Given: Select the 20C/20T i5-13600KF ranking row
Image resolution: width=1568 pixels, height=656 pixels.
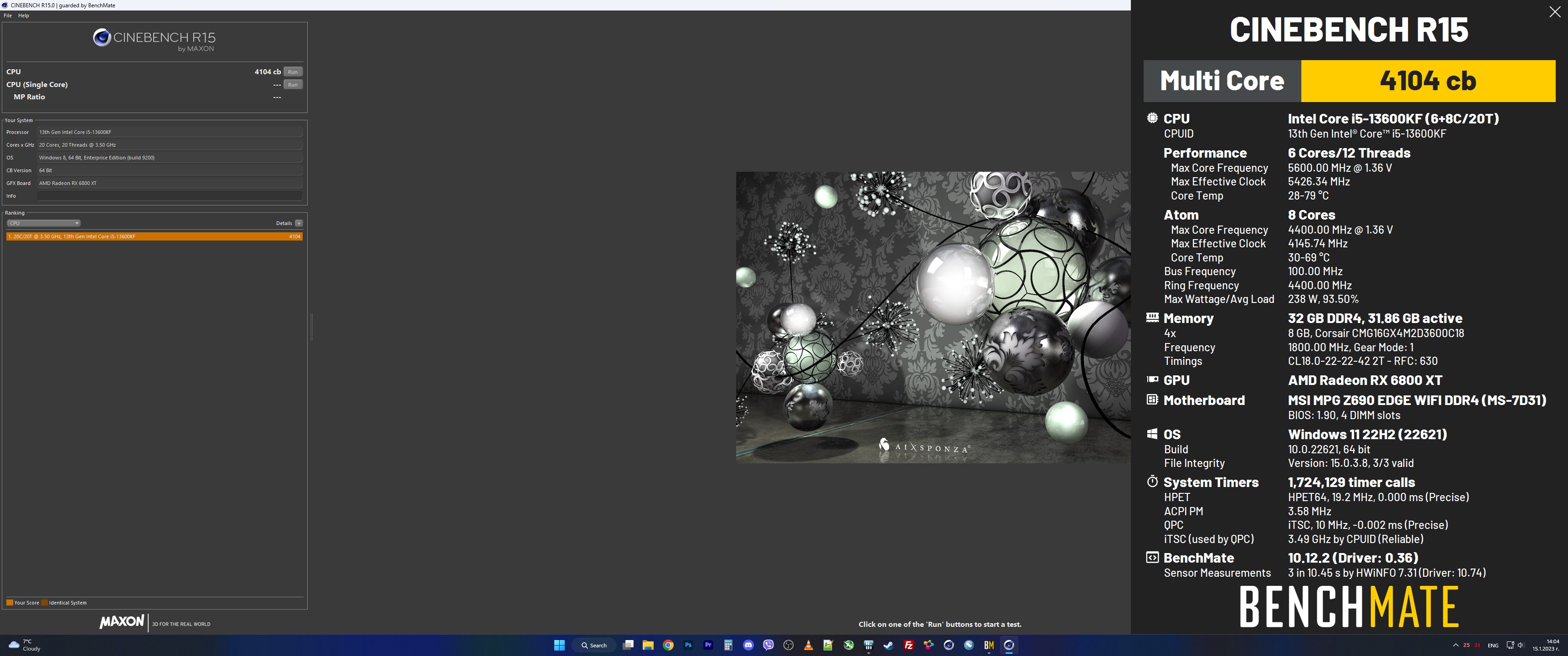Looking at the screenshot, I should 154,236.
